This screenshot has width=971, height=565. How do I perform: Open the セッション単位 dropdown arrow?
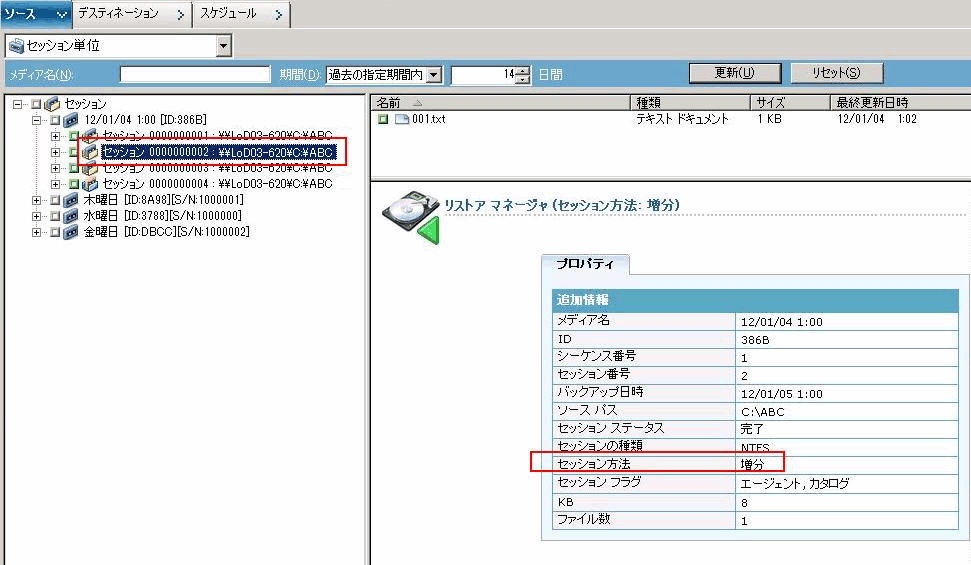tap(224, 46)
